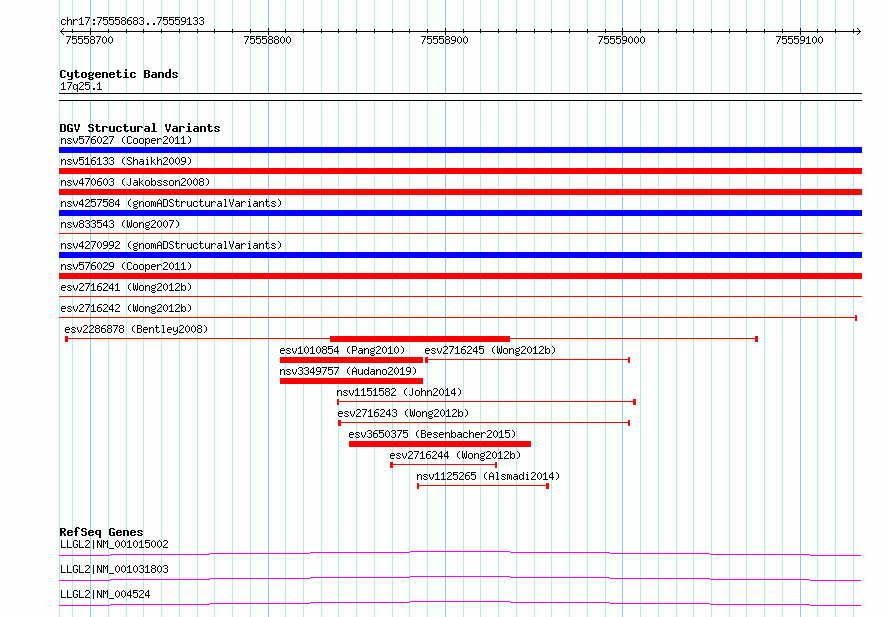Open the nsv516133 (Shaikh2009) variant label
The height and width of the screenshot is (617, 890).
[126, 161]
